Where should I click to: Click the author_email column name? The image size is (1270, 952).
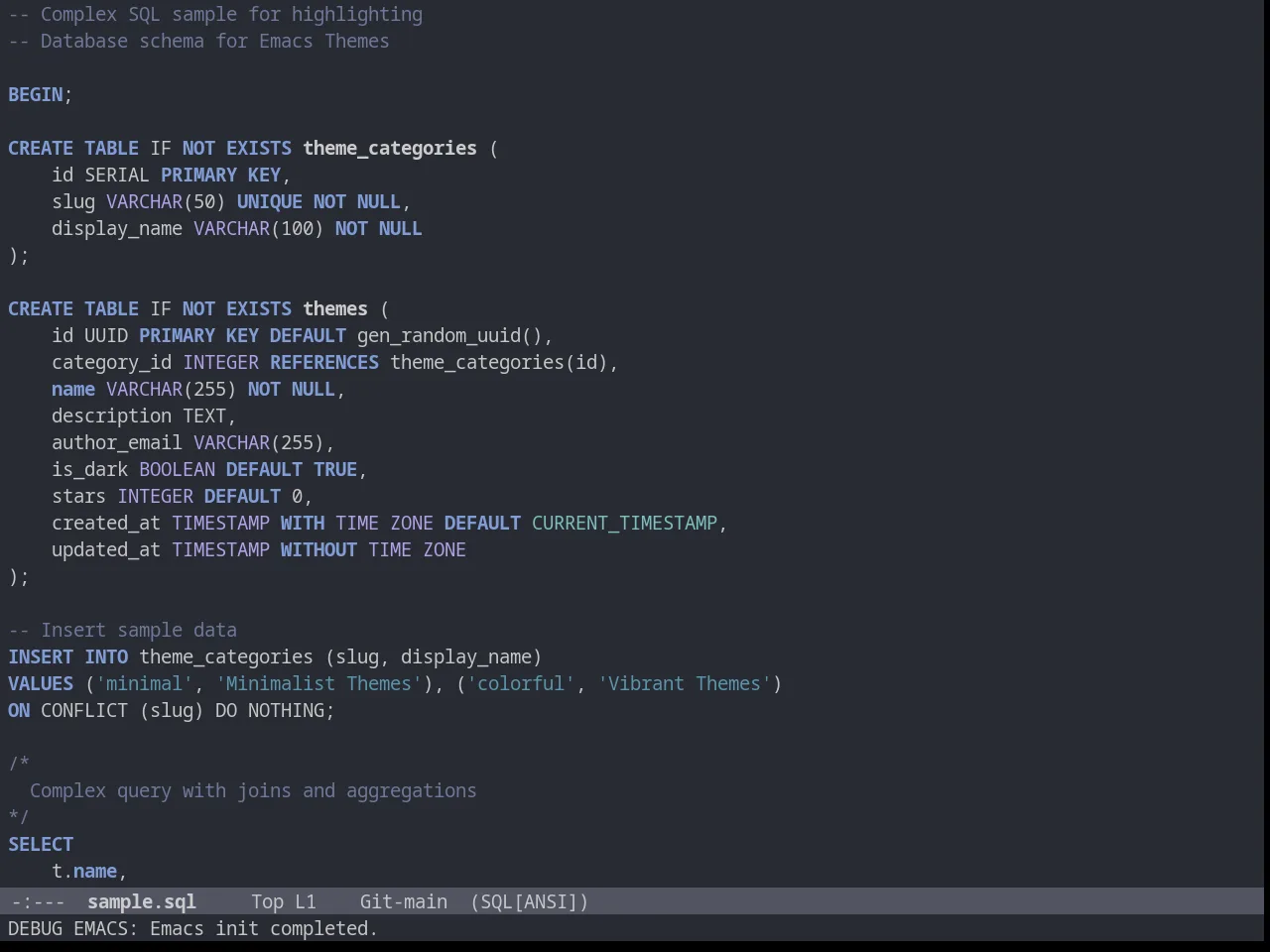click(117, 442)
